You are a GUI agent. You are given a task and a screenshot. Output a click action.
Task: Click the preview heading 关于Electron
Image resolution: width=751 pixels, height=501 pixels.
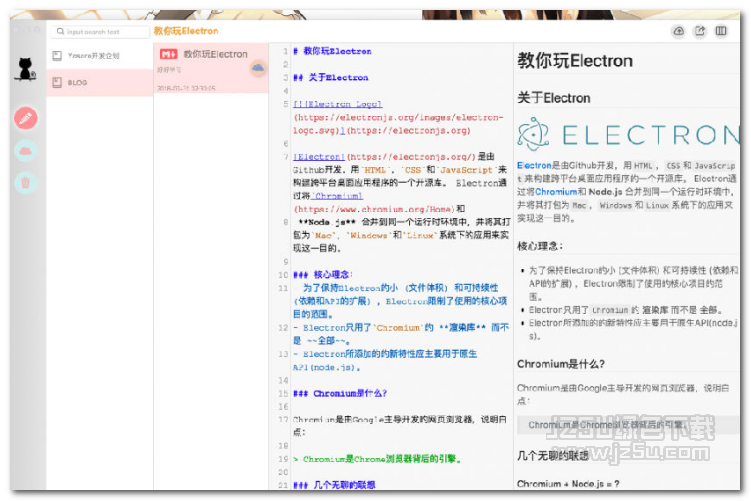tap(554, 98)
